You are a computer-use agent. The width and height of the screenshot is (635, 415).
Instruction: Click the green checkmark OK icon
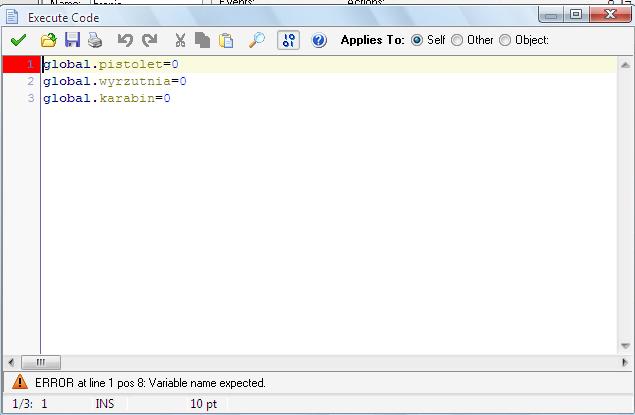coord(18,41)
